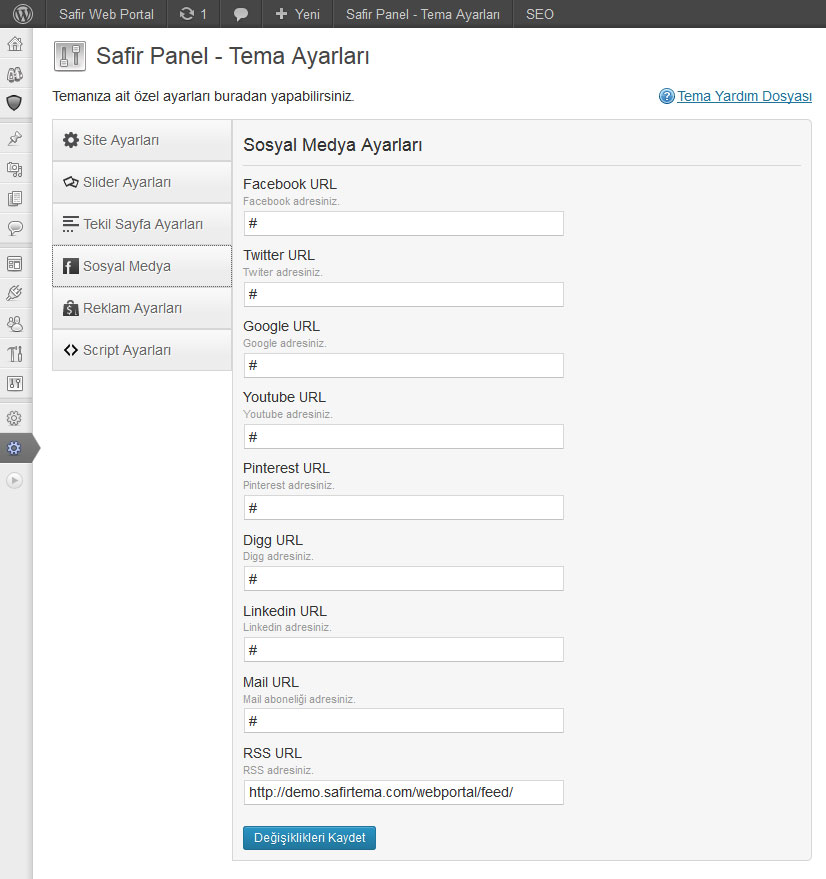Screen dimensions: 826x879
Task: Open the Pages icon in sidebar
Action: point(15,198)
